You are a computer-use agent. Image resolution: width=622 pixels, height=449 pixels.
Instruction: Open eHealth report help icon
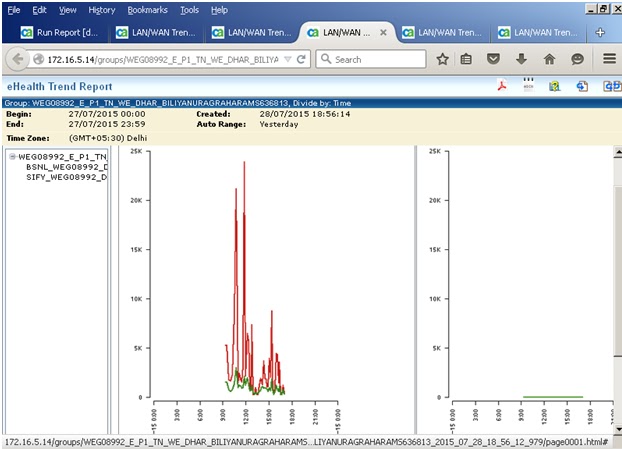click(x=554, y=86)
